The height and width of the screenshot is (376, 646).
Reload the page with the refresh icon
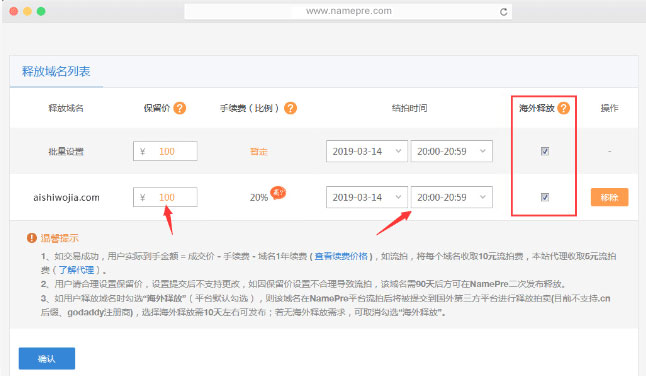pos(503,12)
